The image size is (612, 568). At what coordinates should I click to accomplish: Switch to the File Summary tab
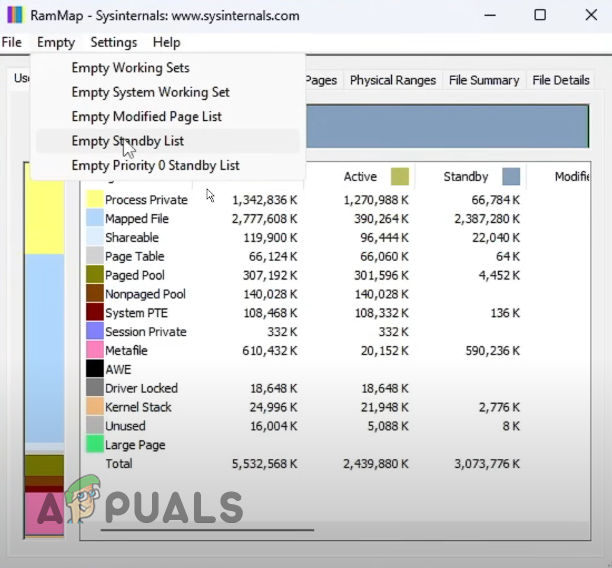point(484,80)
